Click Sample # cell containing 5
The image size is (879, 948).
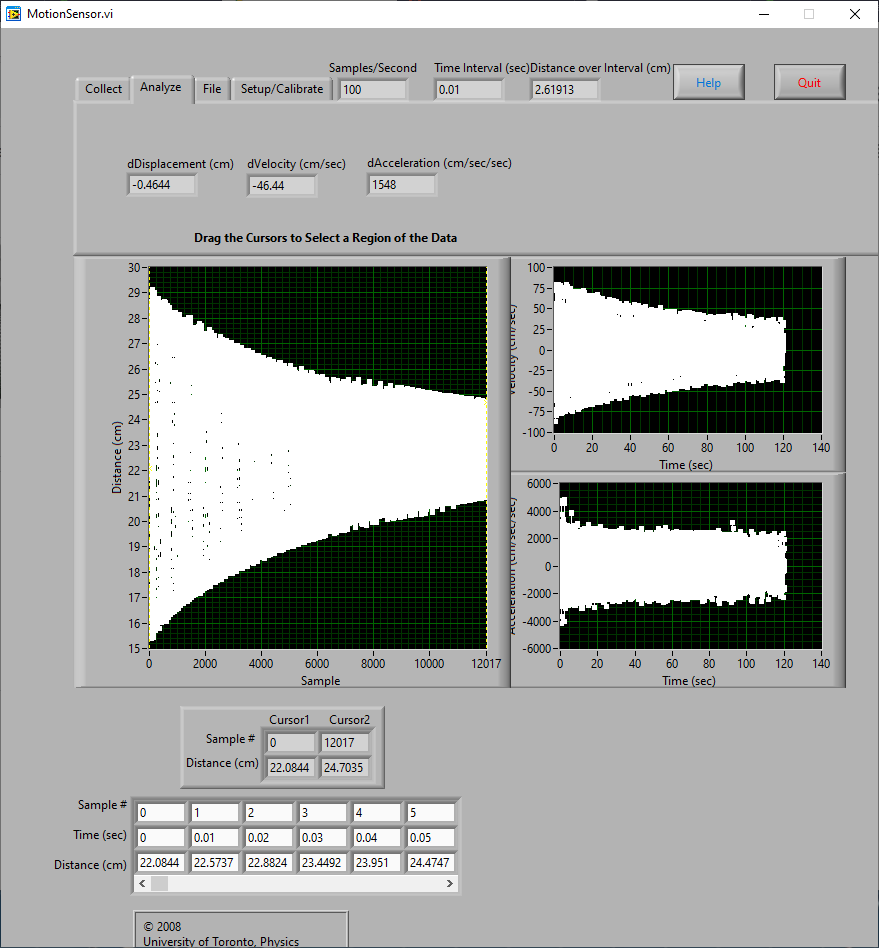click(x=431, y=813)
